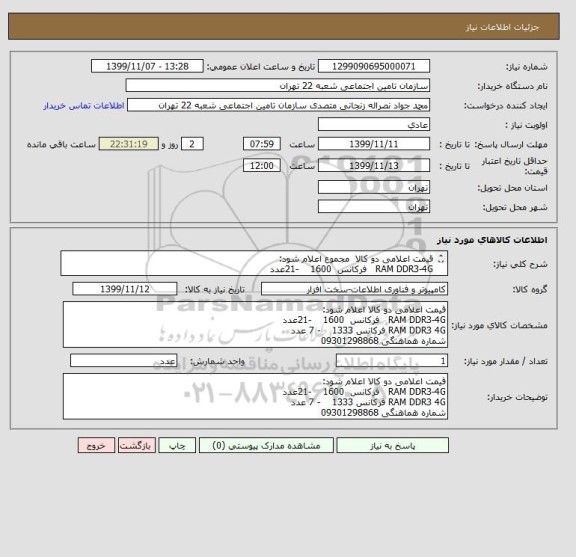The width and height of the screenshot is (576, 557).
Task: Click the up-down stepper in description box
Action: pyautogui.click(x=441, y=259)
